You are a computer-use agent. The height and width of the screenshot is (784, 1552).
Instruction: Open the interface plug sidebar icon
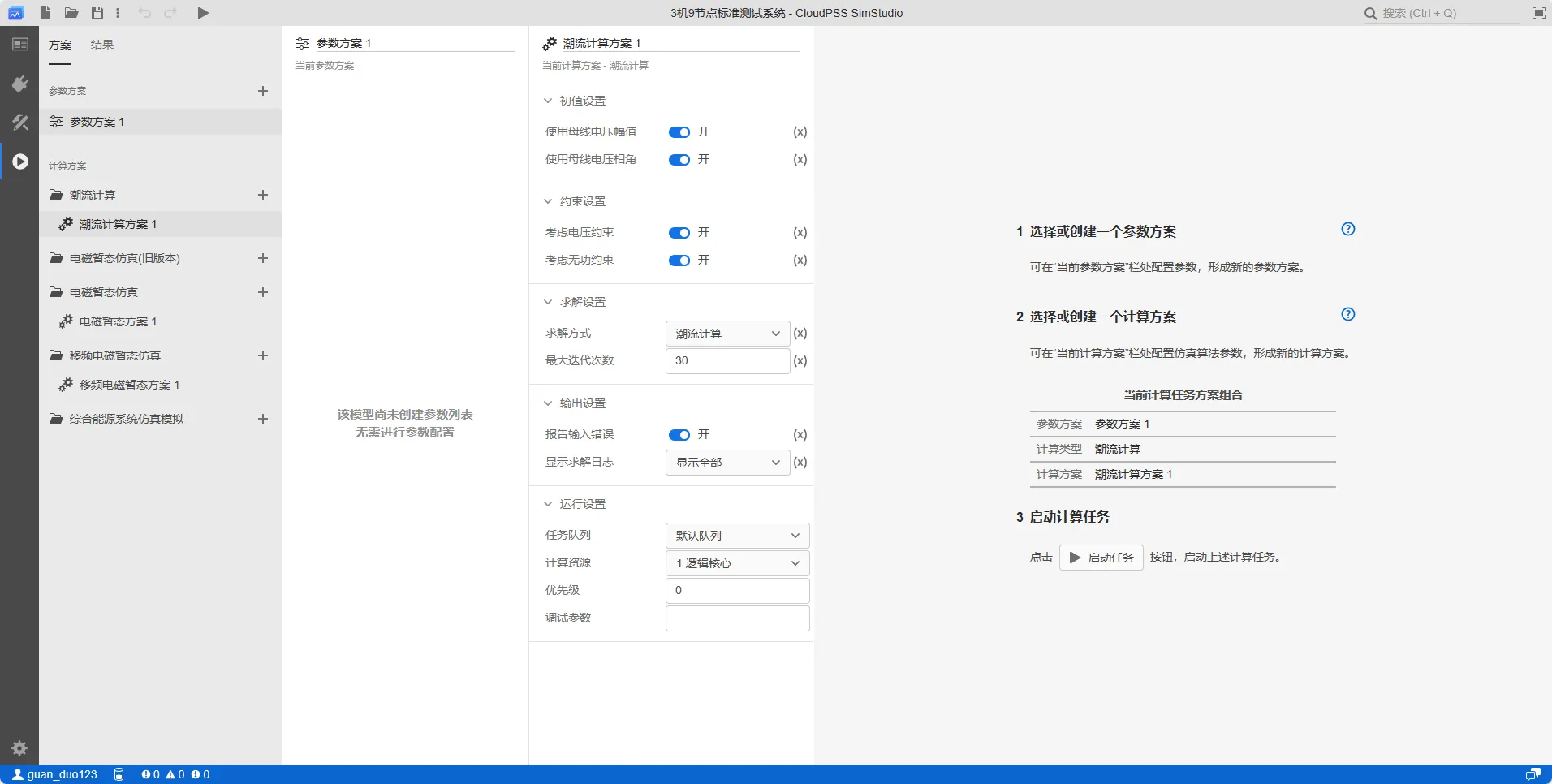19,84
